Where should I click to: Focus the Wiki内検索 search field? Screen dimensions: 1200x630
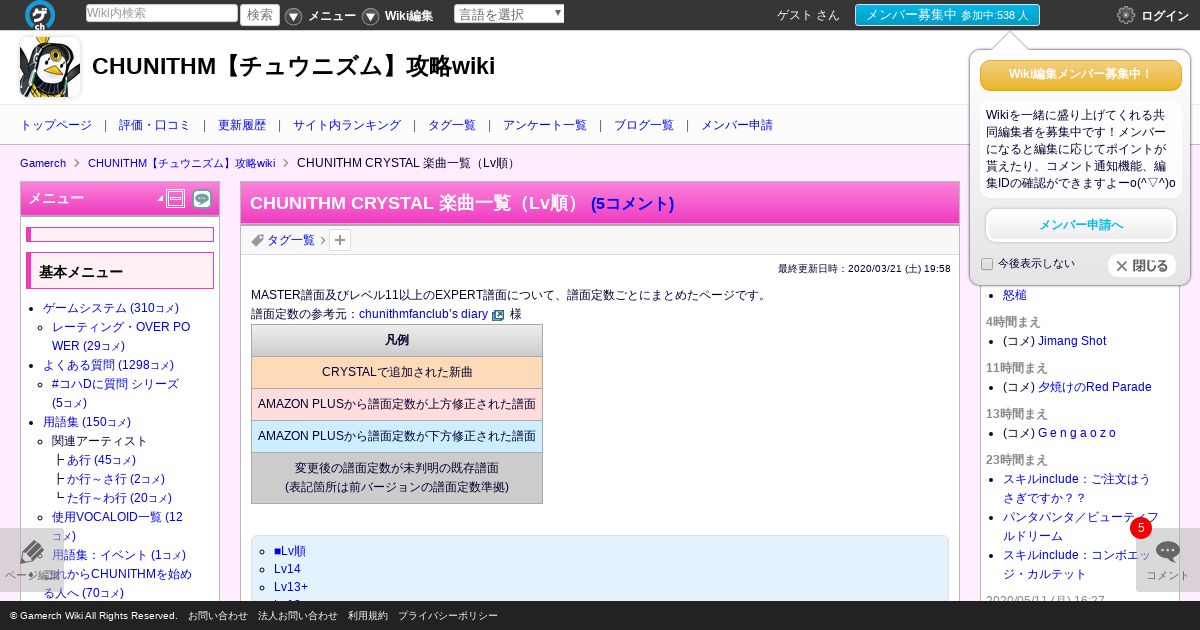[x=162, y=13]
